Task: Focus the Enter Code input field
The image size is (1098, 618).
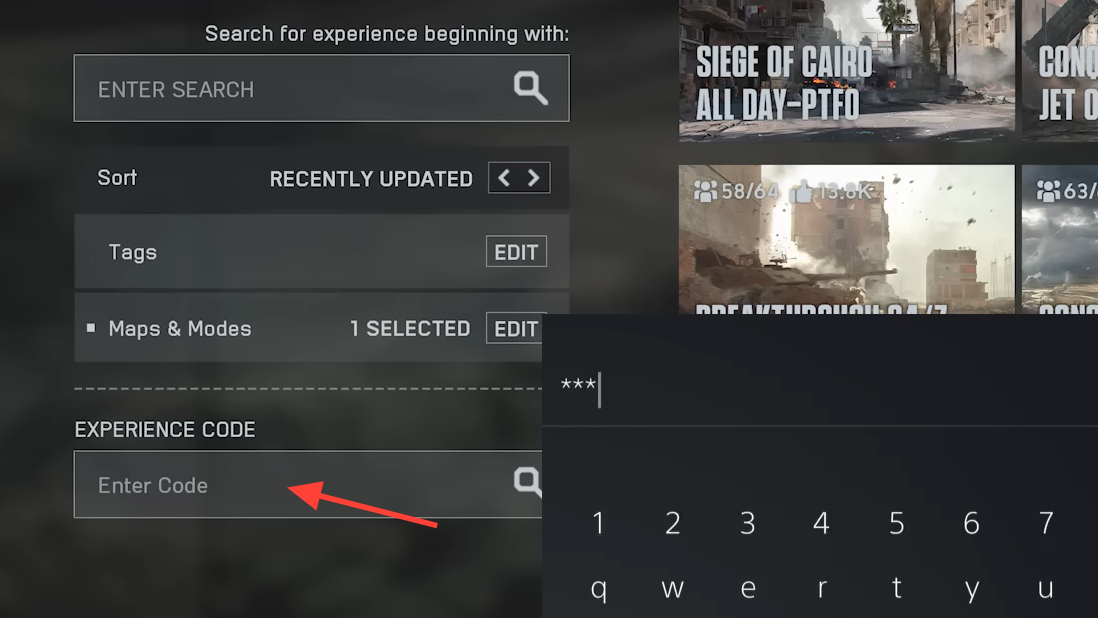Action: (308, 484)
